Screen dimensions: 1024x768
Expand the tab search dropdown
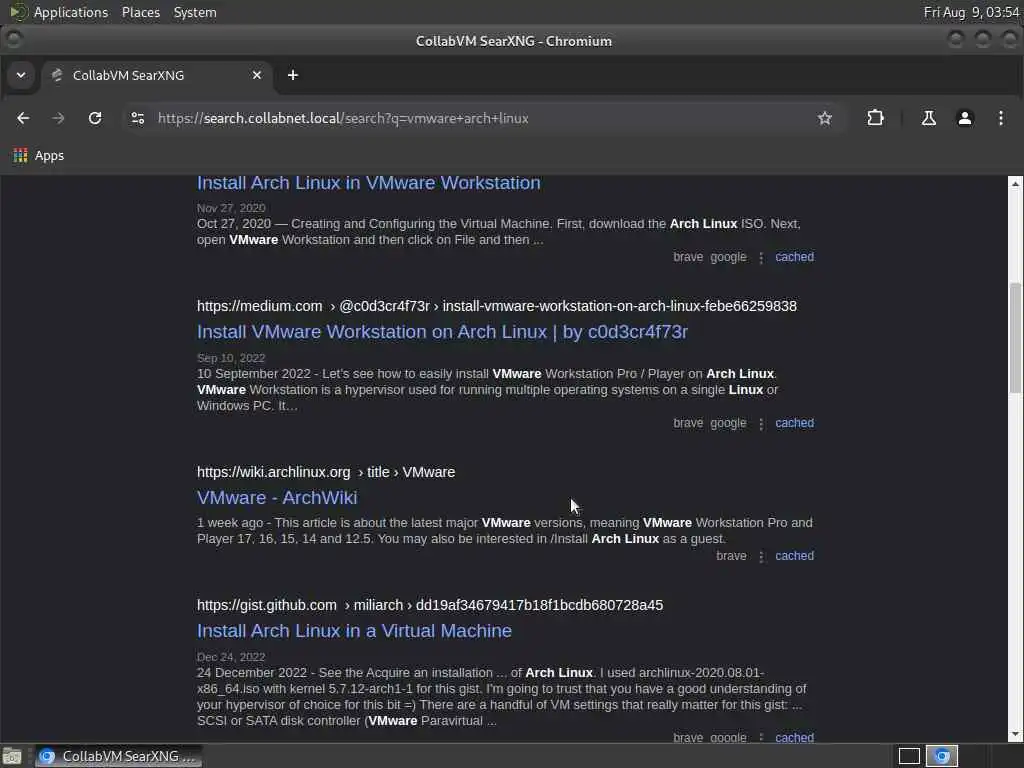click(x=21, y=75)
